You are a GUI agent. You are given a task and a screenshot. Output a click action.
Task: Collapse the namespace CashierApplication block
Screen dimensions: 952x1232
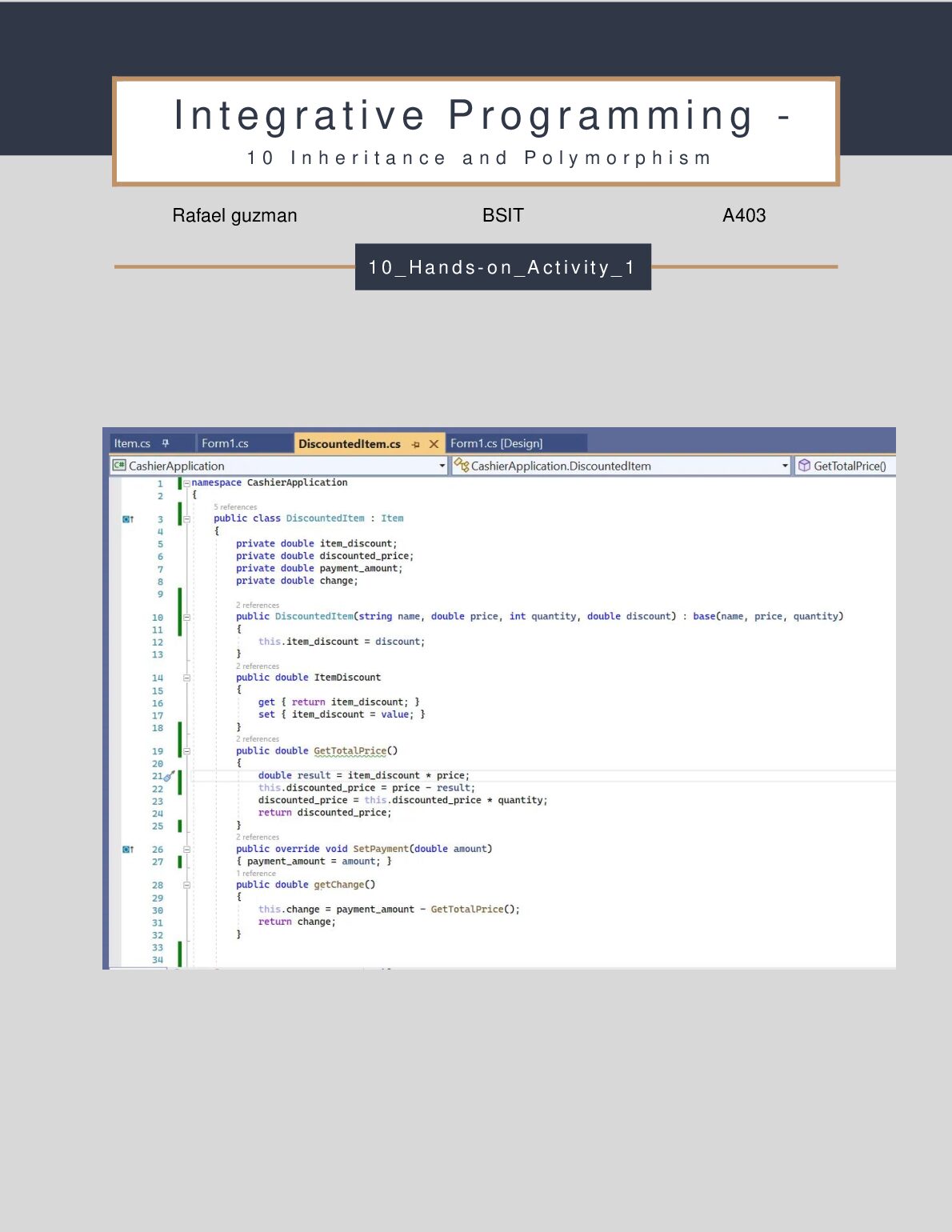tap(186, 483)
